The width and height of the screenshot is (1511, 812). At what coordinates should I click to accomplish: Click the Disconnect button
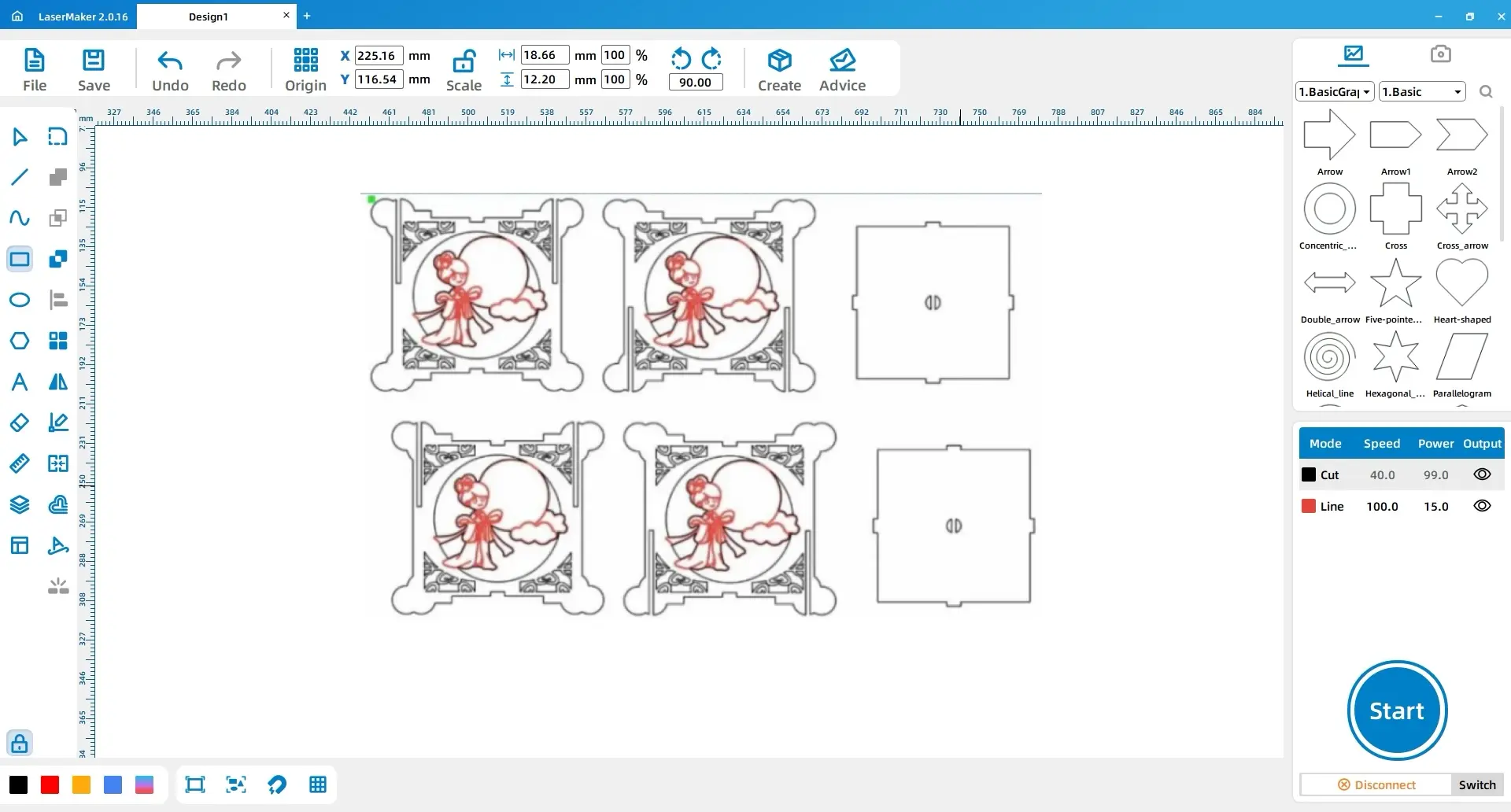tap(1376, 784)
